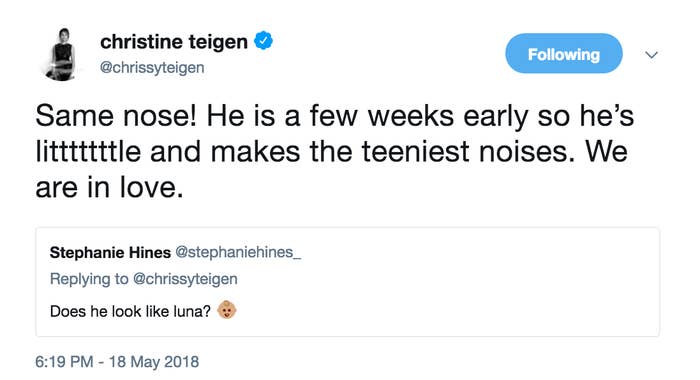The width and height of the screenshot is (700, 380).
Task: Toggle the blue Following button
Action: point(564,54)
